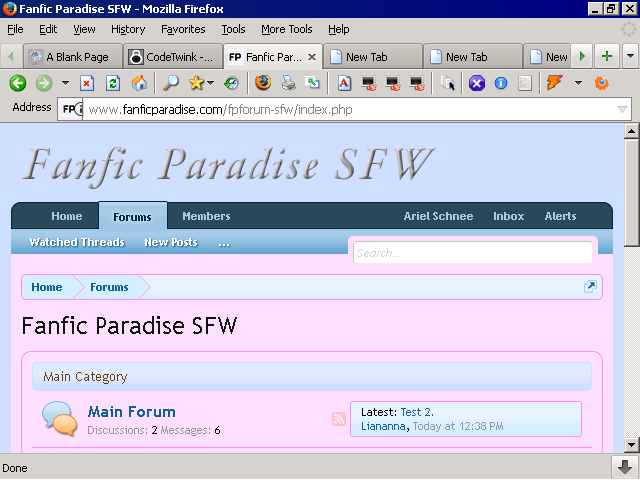Click the pages with cursor toolbar icon
Image resolution: width=640 pixels, height=480 pixels.
pyautogui.click(x=448, y=83)
